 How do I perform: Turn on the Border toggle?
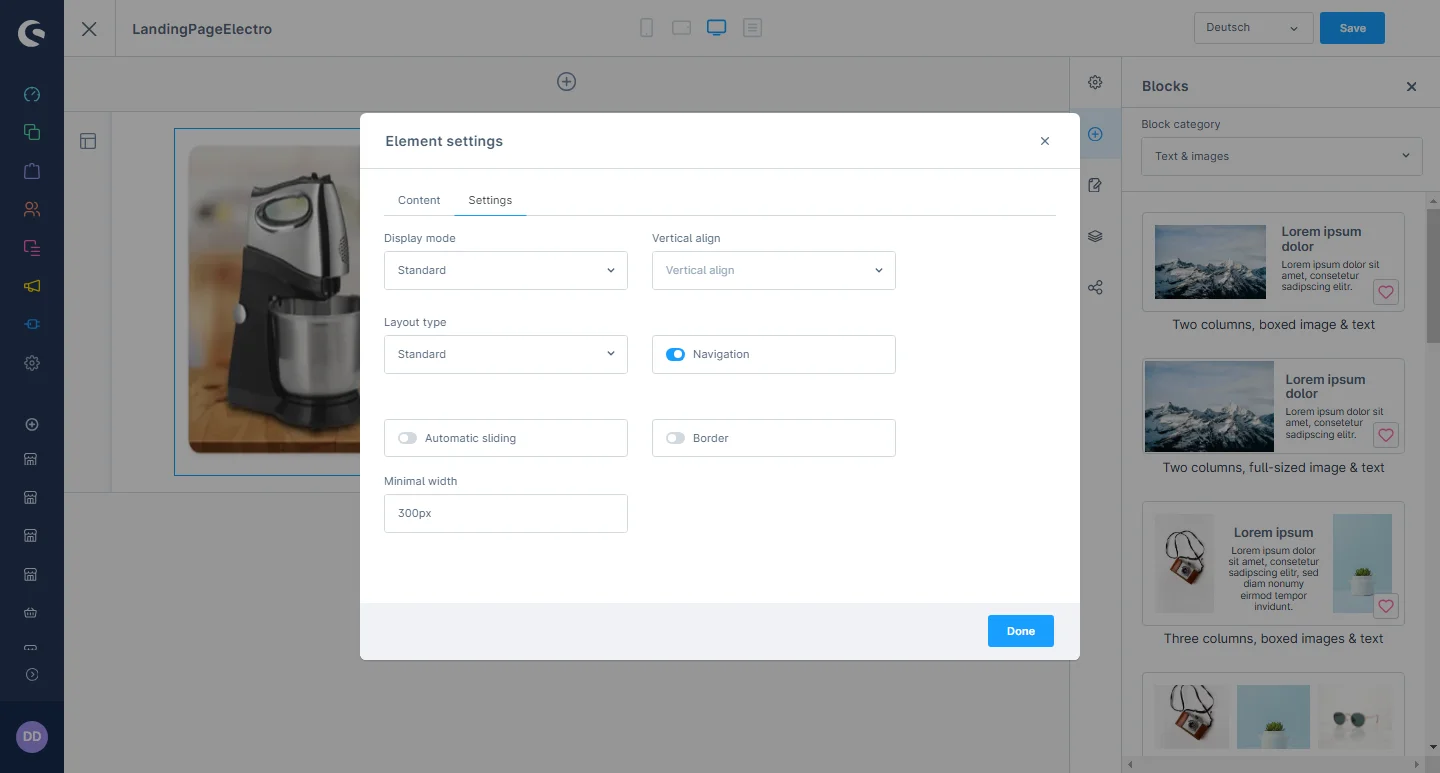coord(676,438)
